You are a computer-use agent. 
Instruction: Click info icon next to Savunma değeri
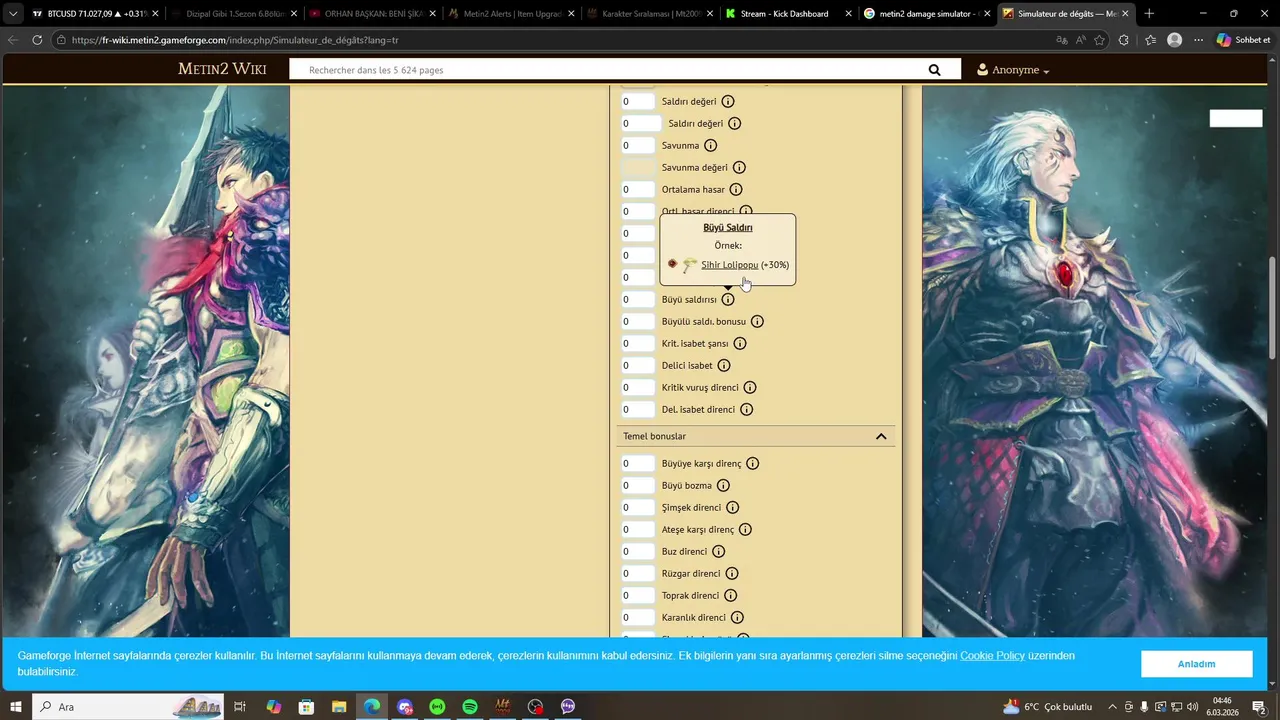tap(739, 168)
